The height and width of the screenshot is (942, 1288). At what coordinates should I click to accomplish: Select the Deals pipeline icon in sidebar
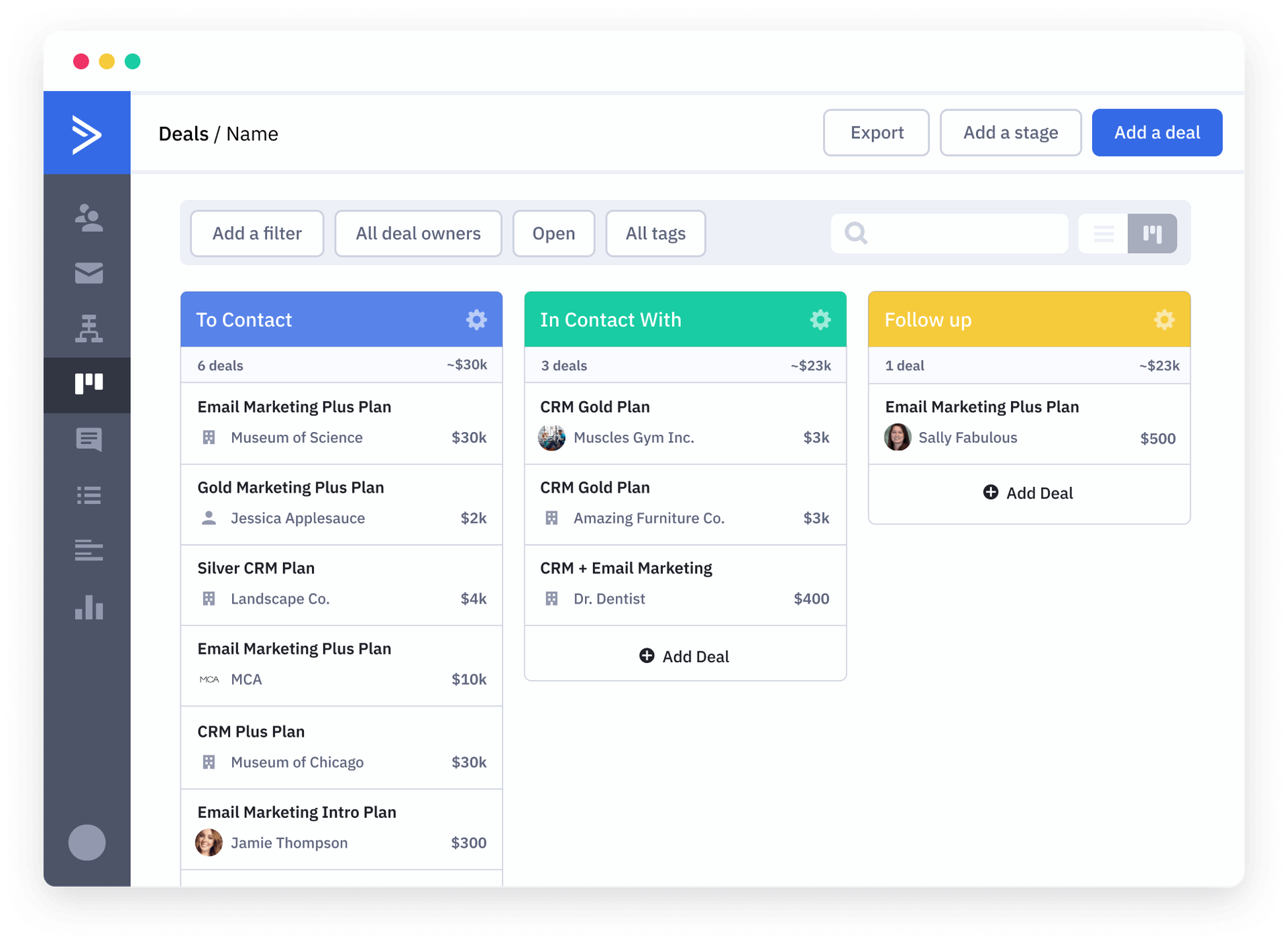(89, 384)
